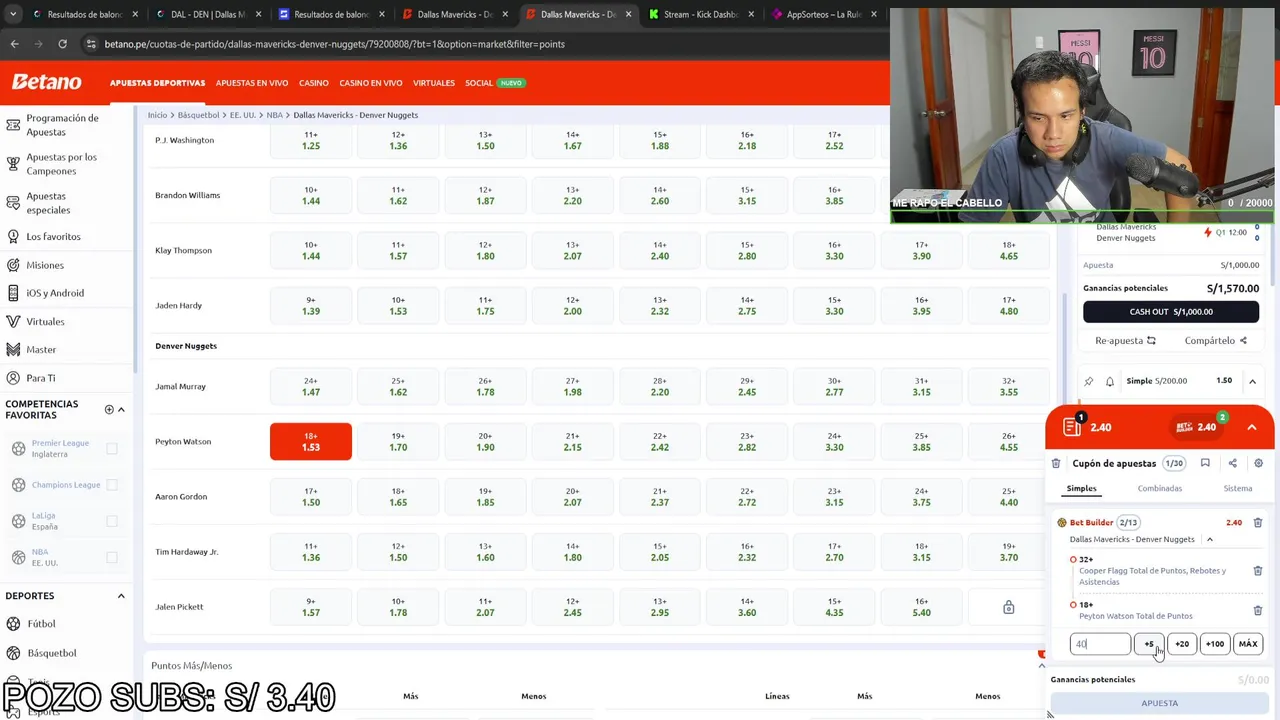Open Virtuales sidebar icon

click(13, 322)
